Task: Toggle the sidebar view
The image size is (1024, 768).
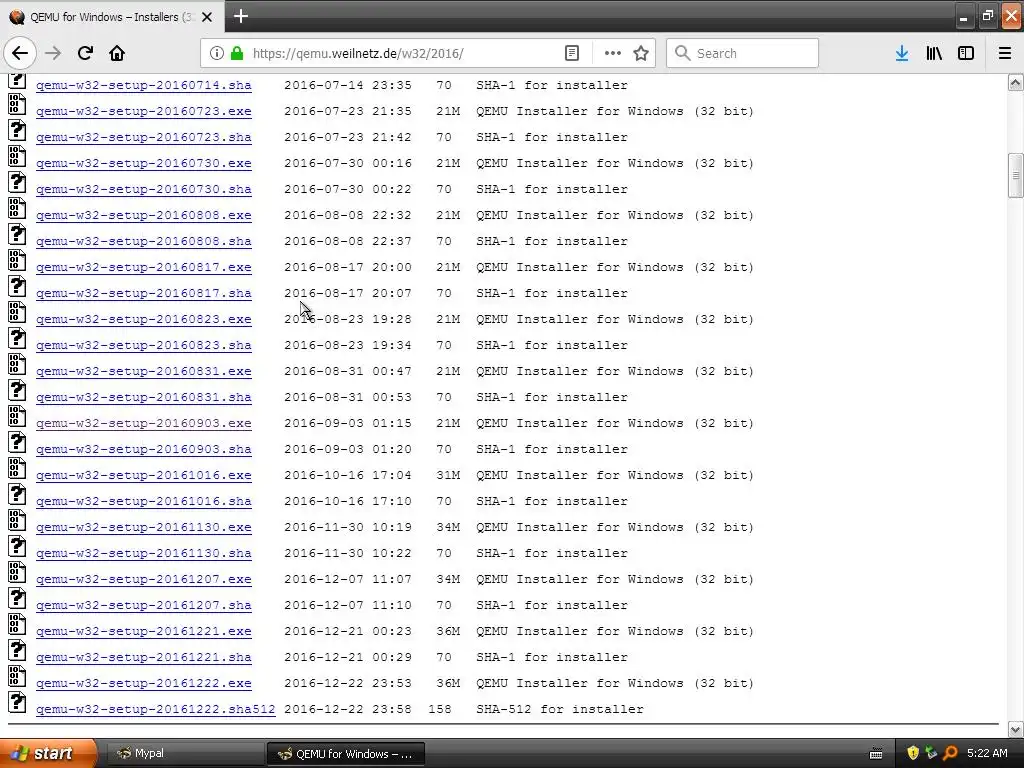Action: point(966,53)
